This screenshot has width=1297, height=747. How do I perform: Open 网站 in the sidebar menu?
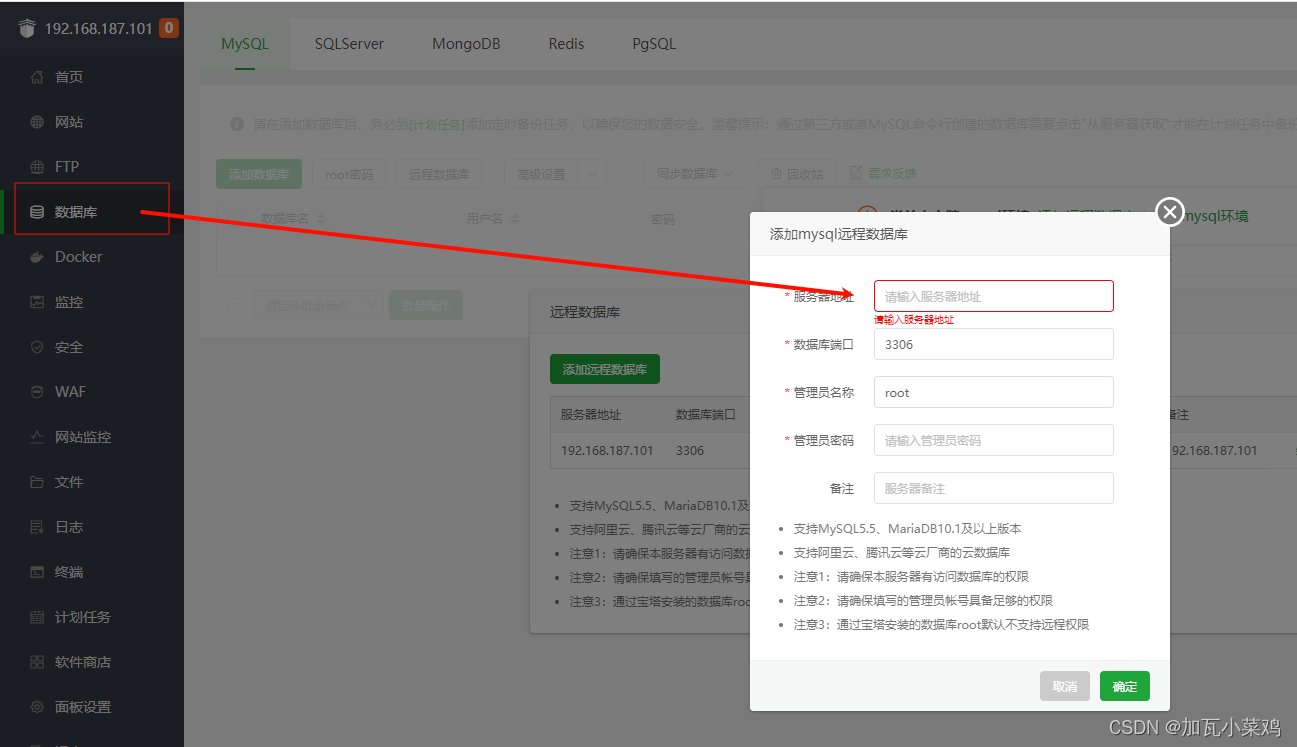point(69,122)
